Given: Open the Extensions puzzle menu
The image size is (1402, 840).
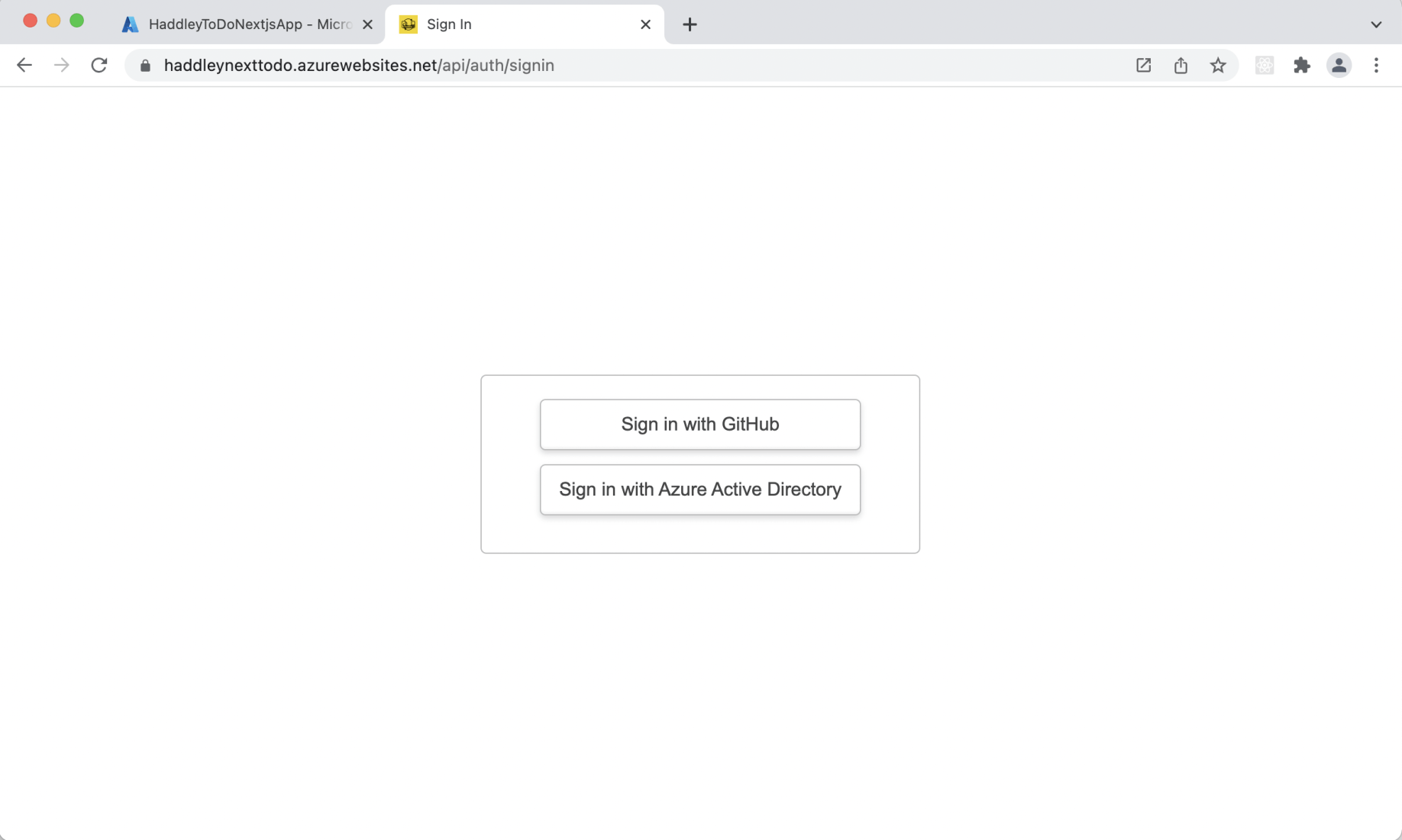Looking at the screenshot, I should coord(1302,66).
